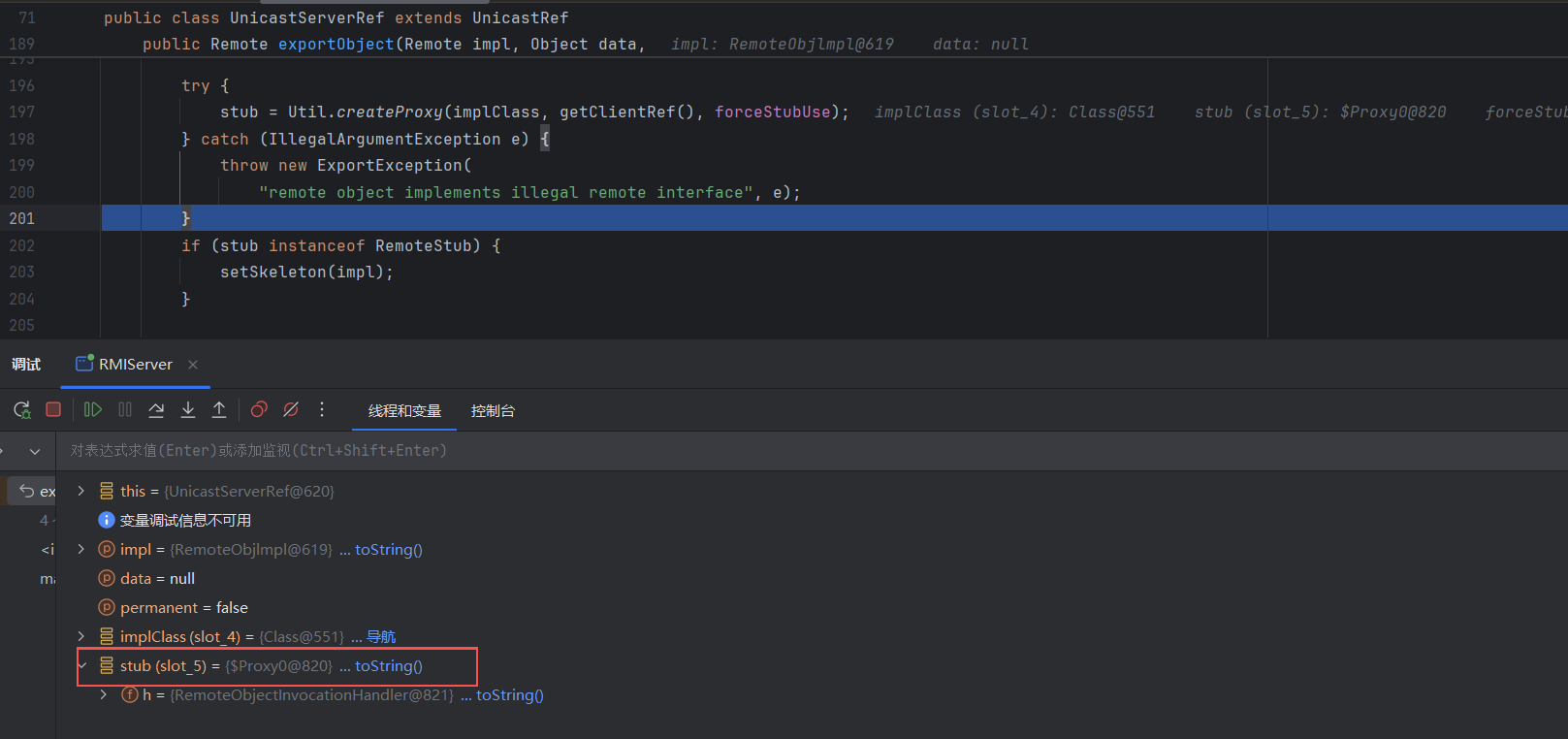Select the 线程和变量 tab

click(x=404, y=411)
